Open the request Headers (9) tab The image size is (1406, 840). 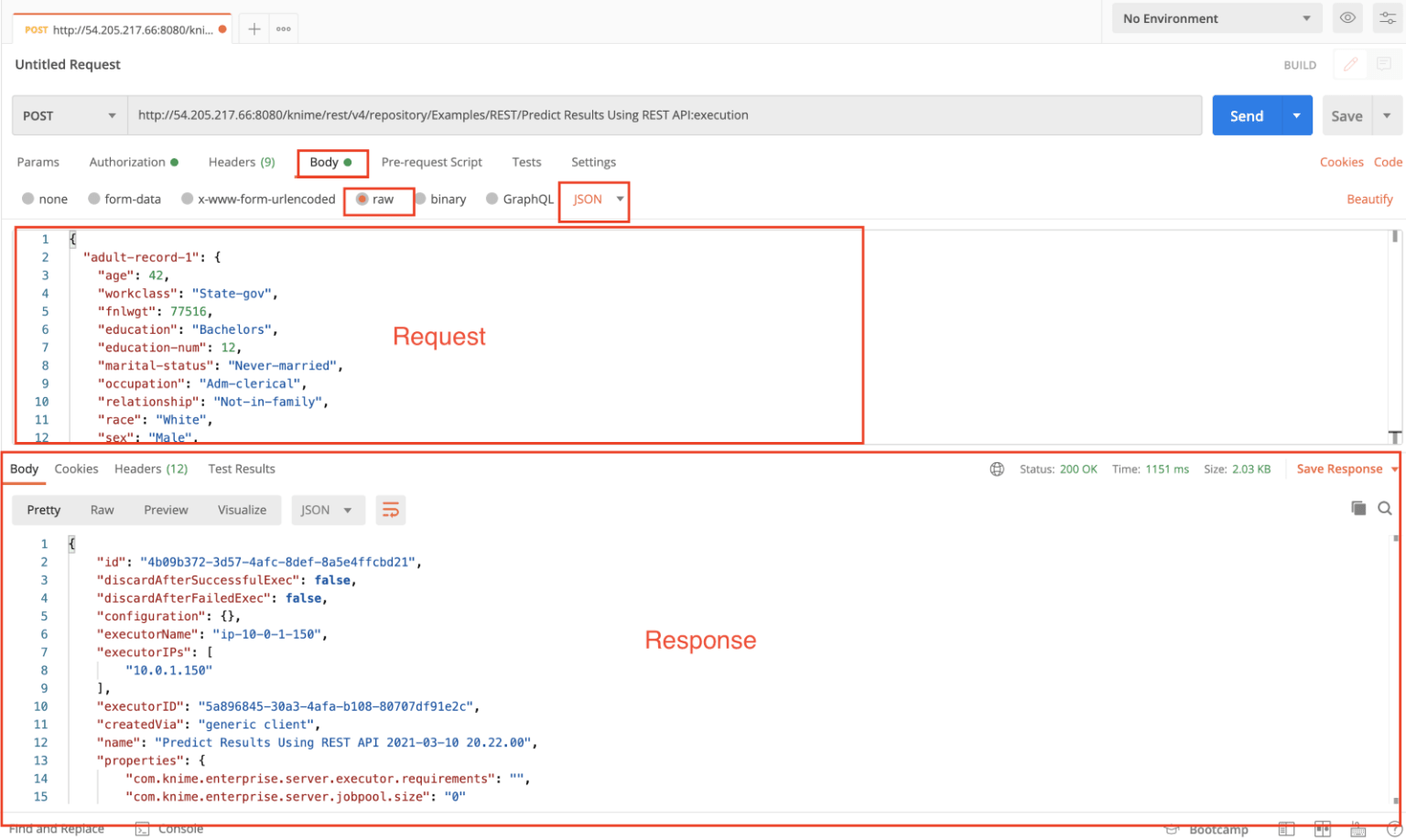click(x=242, y=162)
